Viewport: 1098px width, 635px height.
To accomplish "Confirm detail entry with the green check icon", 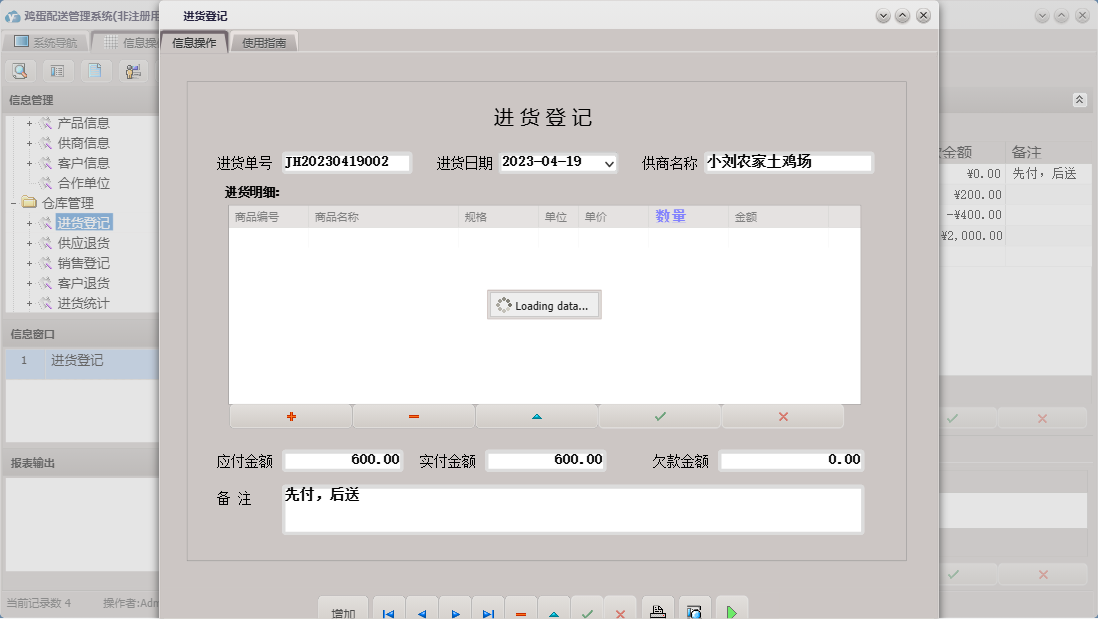I will click(x=659, y=416).
